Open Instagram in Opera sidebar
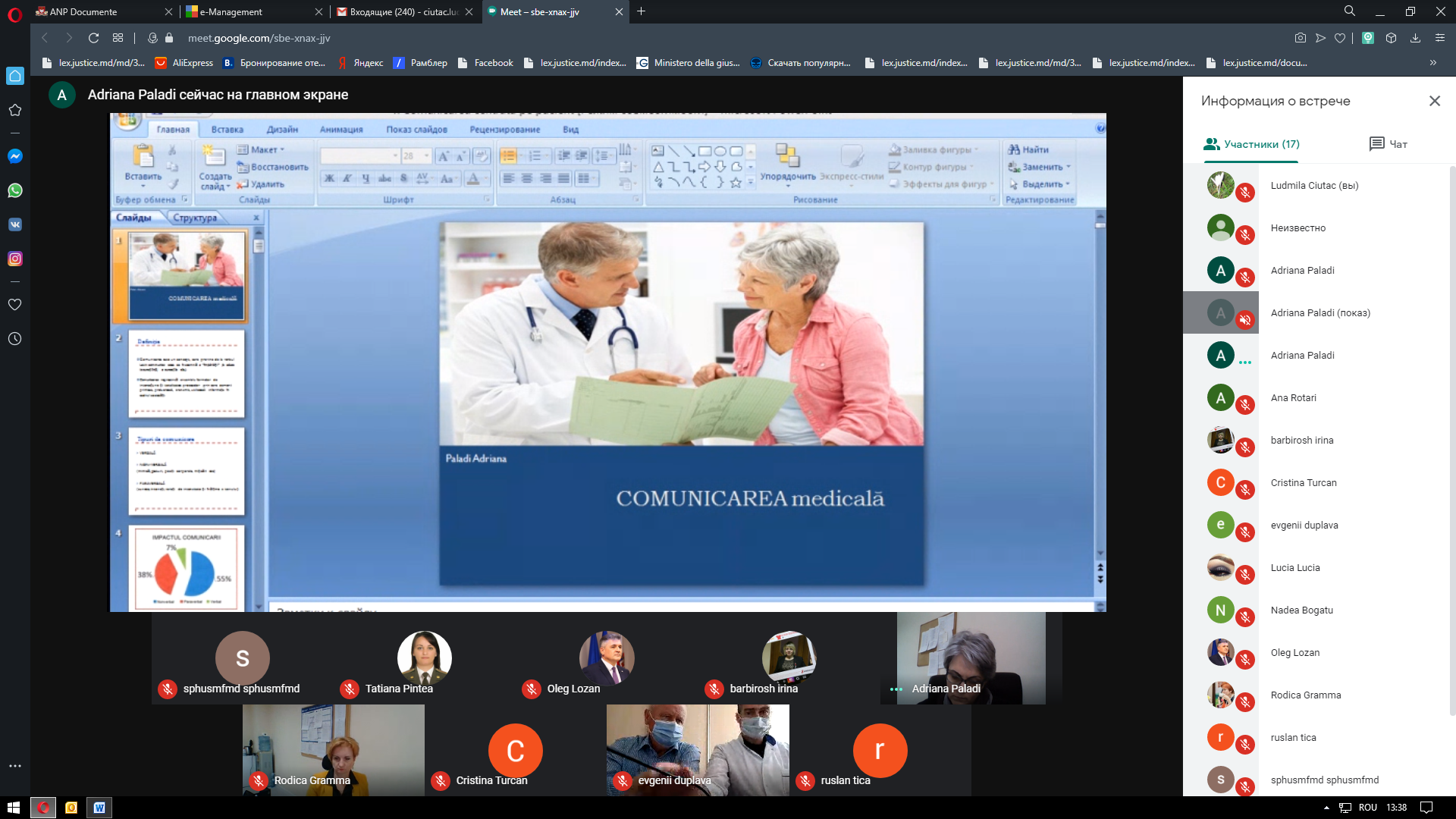Screen dimensions: 1456x819 15,259
